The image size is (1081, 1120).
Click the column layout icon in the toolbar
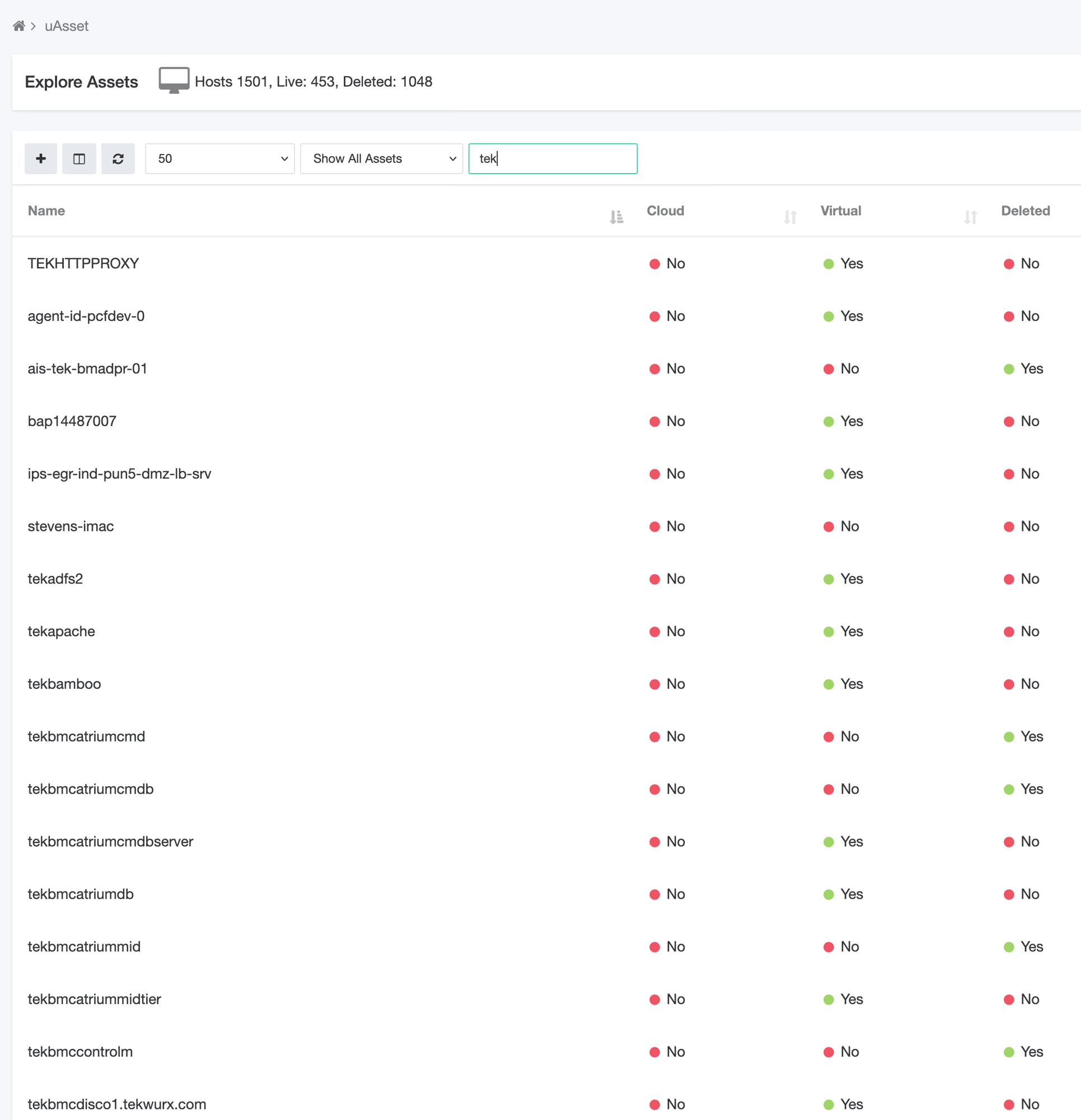[79, 158]
